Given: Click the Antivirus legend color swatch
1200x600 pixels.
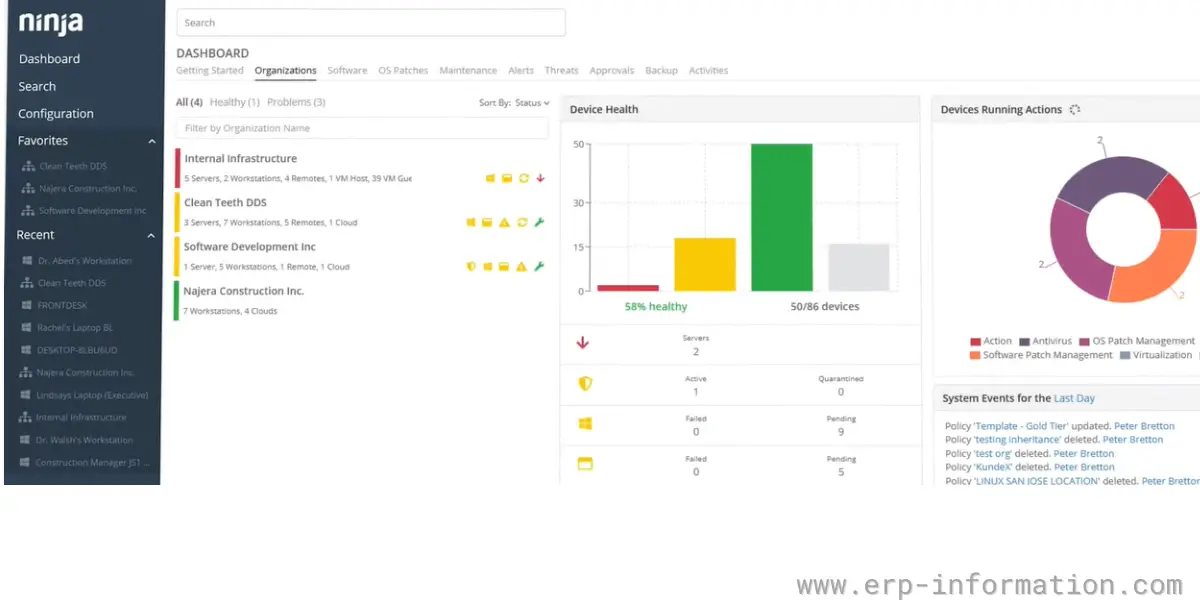Looking at the screenshot, I should 1024,341.
